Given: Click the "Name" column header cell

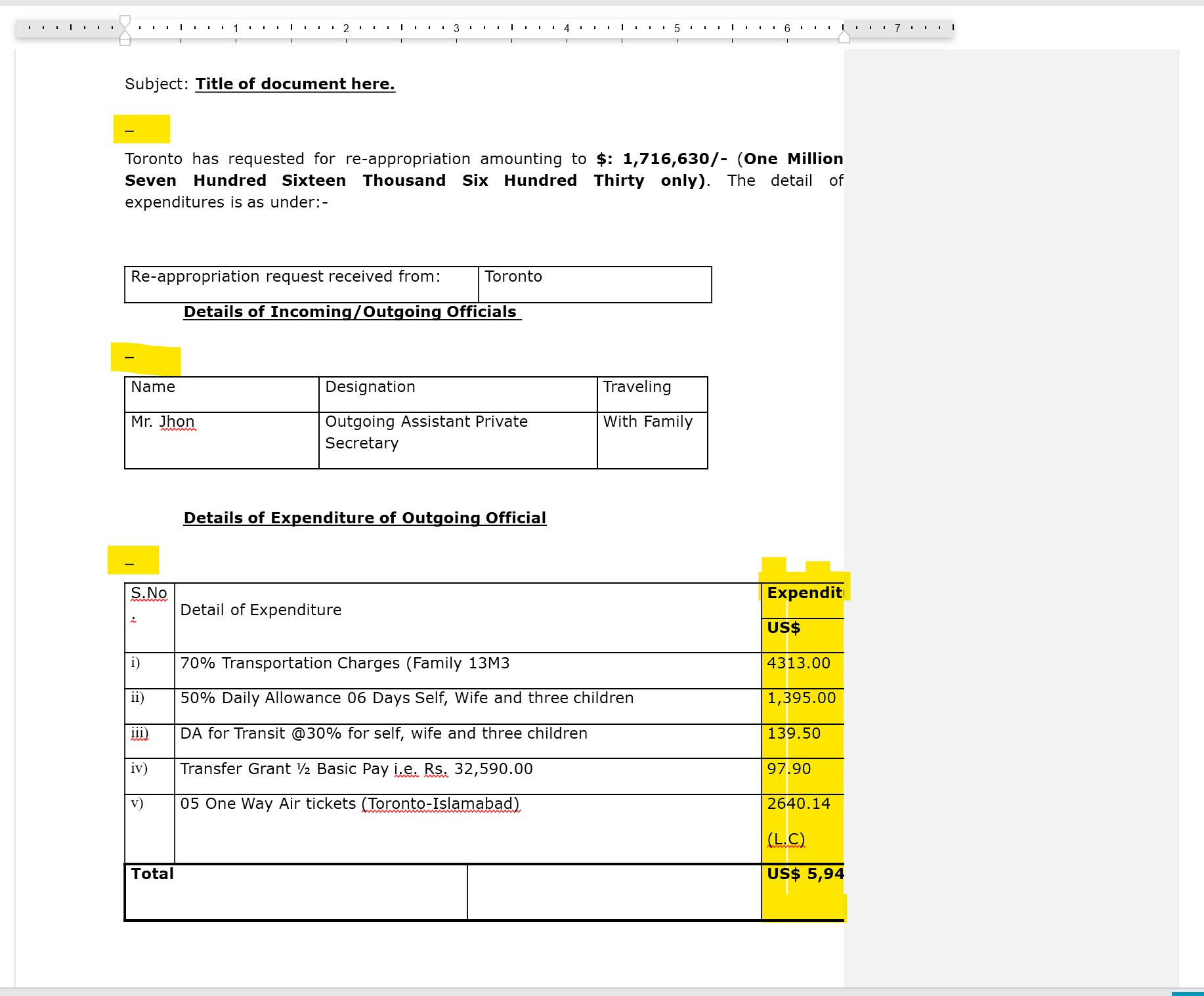Looking at the screenshot, I should [222, 395].
